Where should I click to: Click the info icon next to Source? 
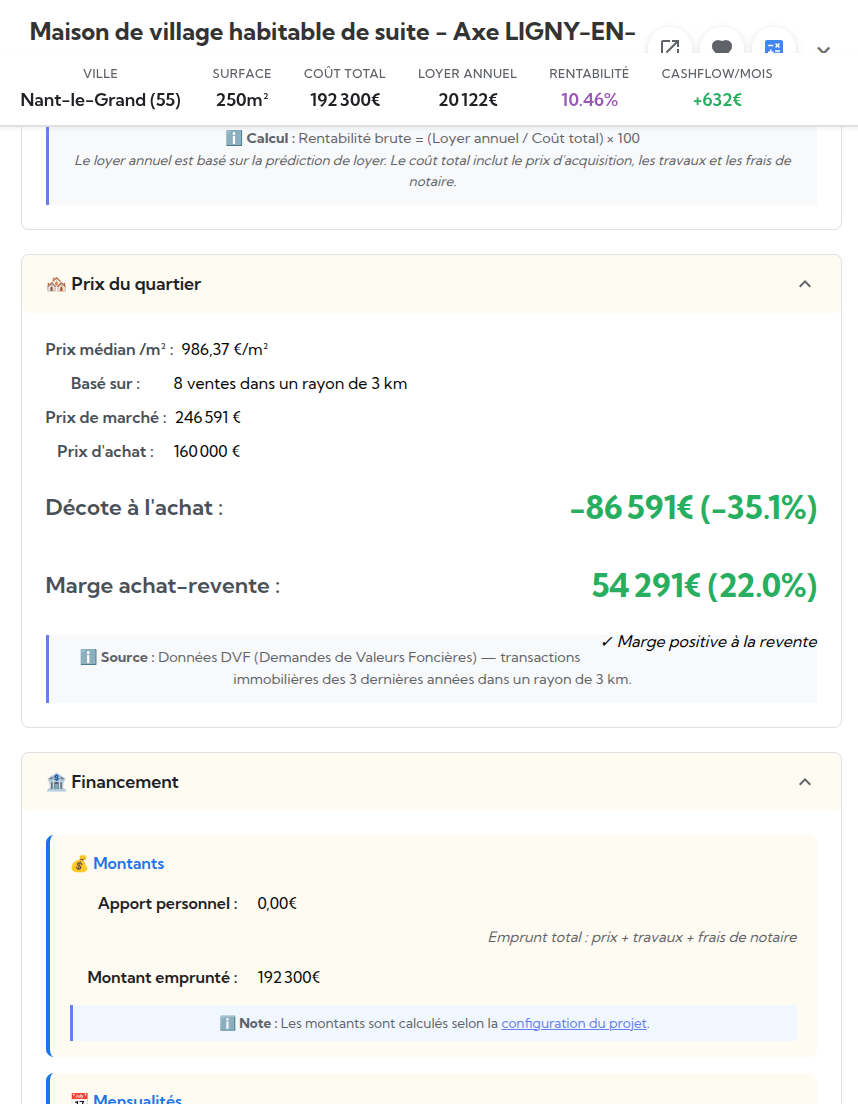pos(88,657)
